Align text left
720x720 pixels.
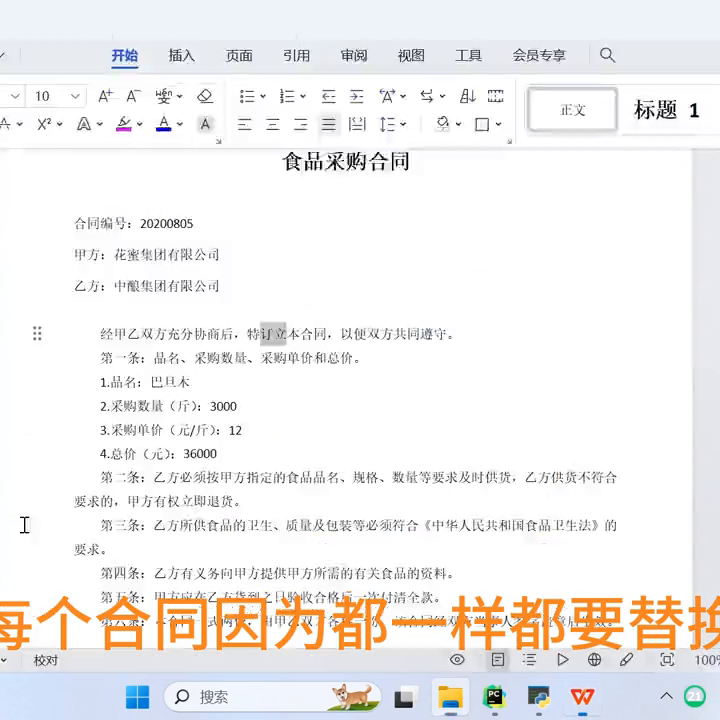pyautogui.click(x=245, y=124)
